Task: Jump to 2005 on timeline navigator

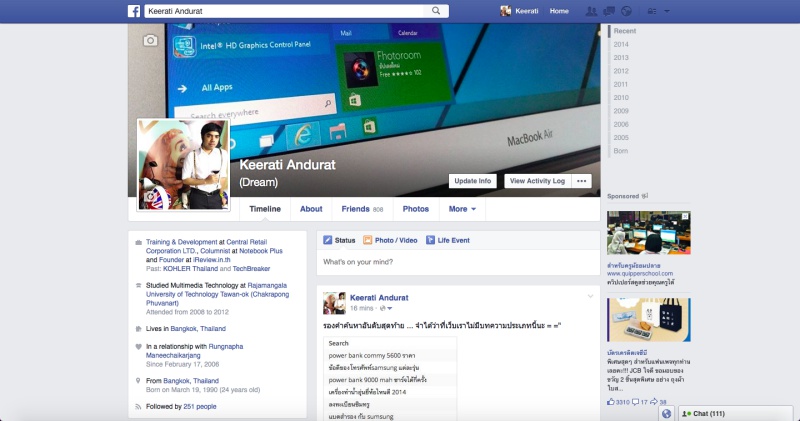Action: coord(621,137)
